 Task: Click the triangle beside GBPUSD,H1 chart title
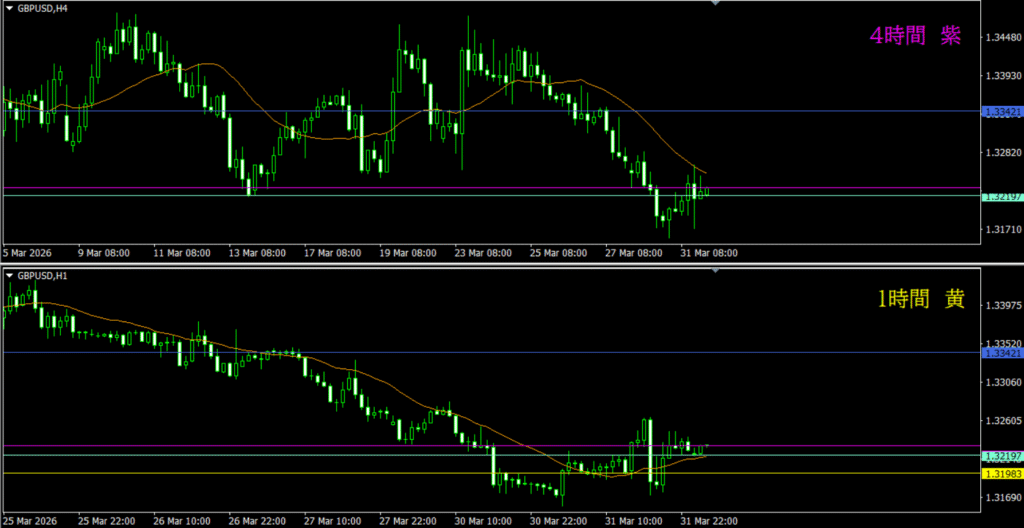pos(9,275)
